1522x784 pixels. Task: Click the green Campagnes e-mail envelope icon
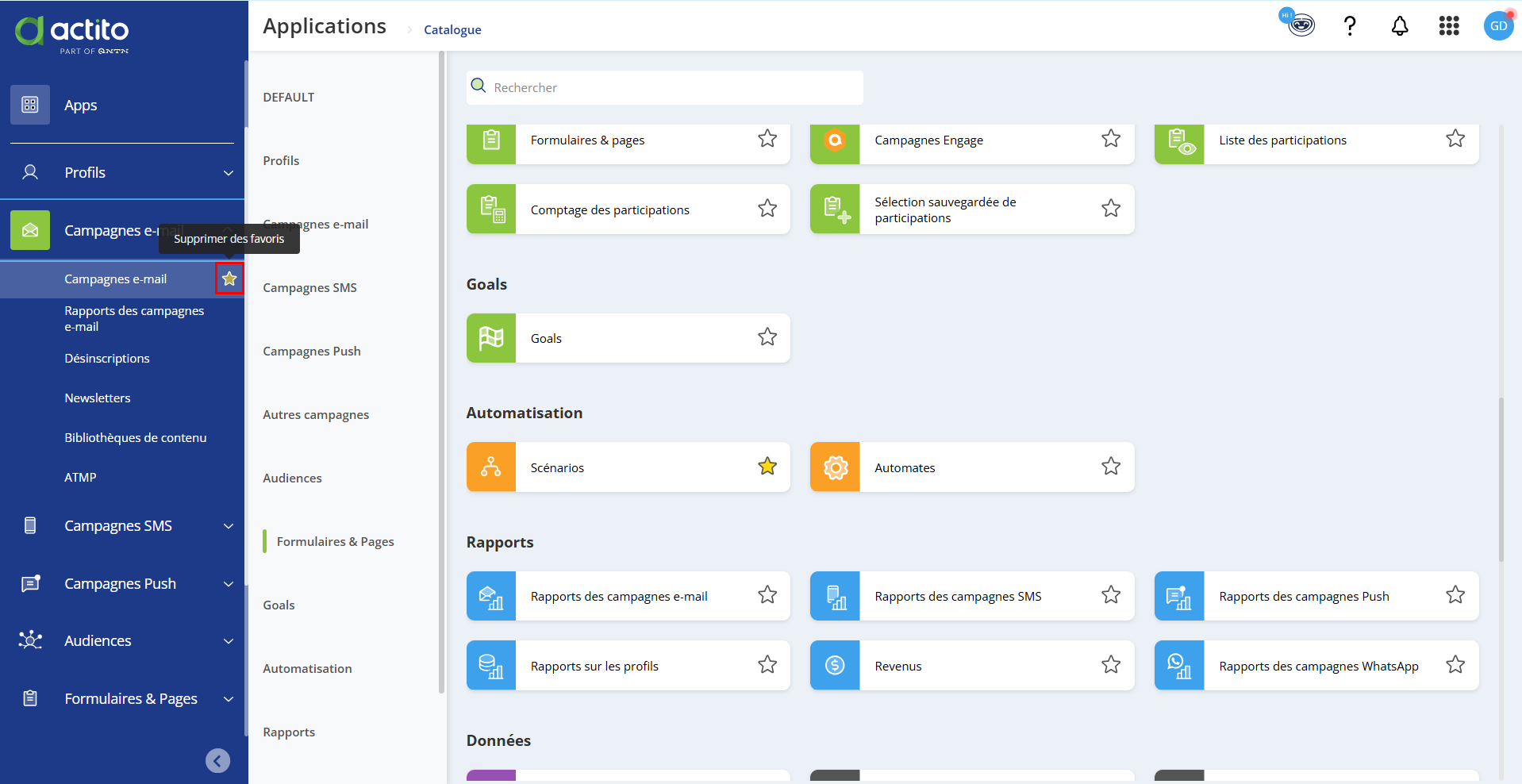[30, 230]
